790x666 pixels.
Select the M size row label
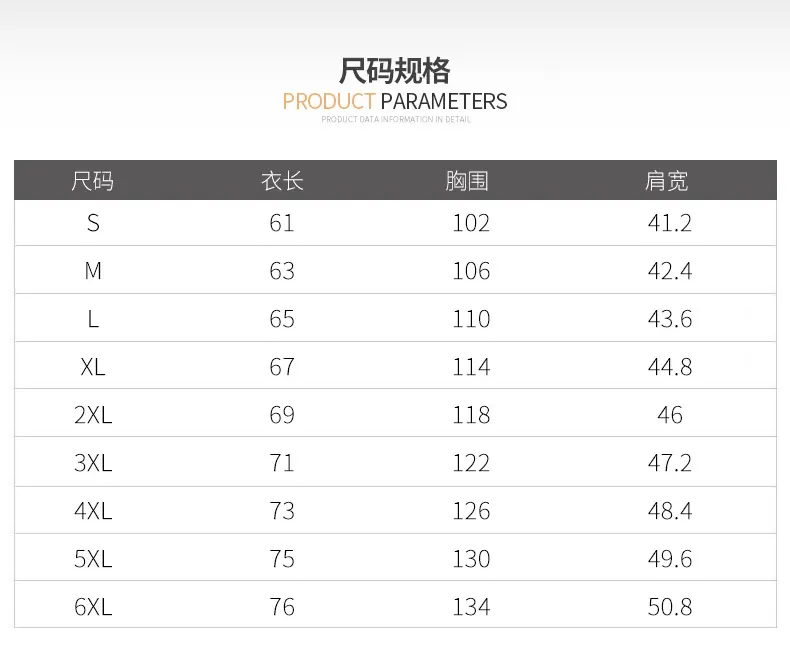click(93, 271)
